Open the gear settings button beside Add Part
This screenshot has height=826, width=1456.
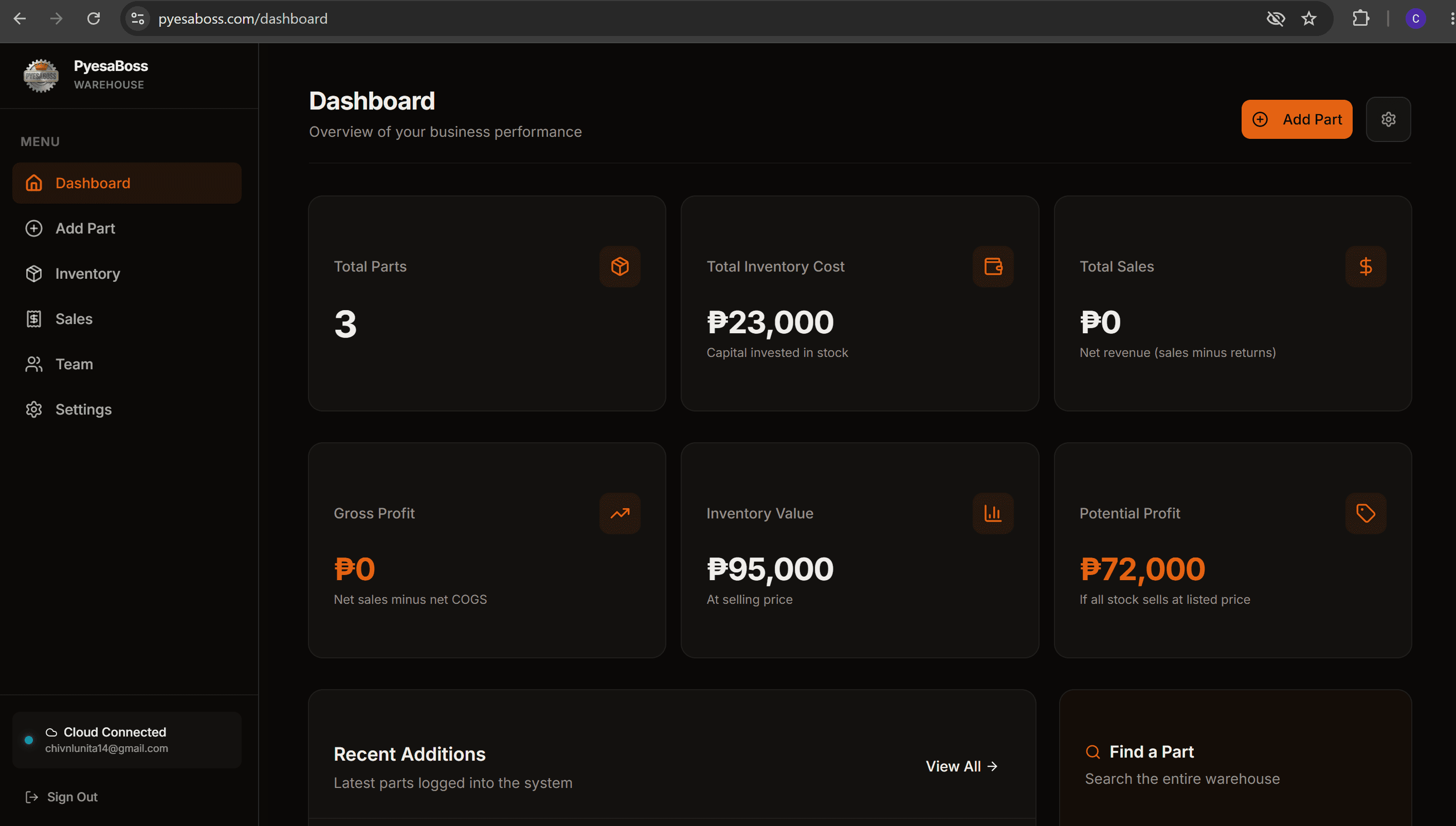(1388, 119)
